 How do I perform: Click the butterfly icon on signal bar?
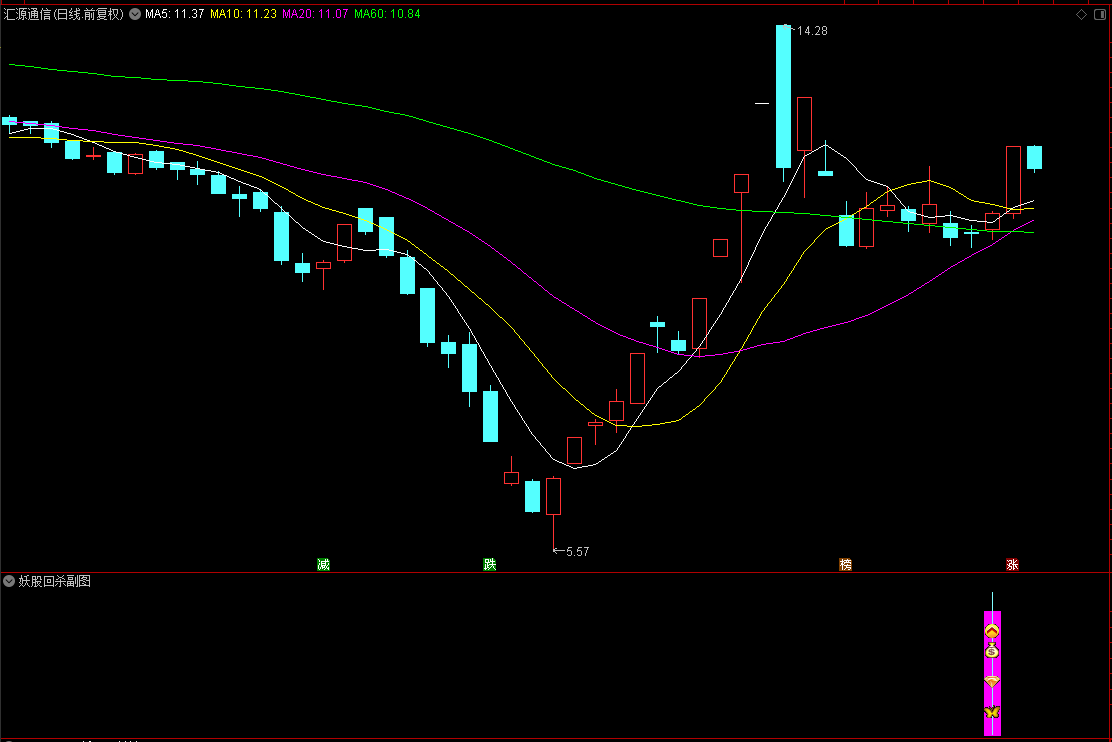coord(992,711)
